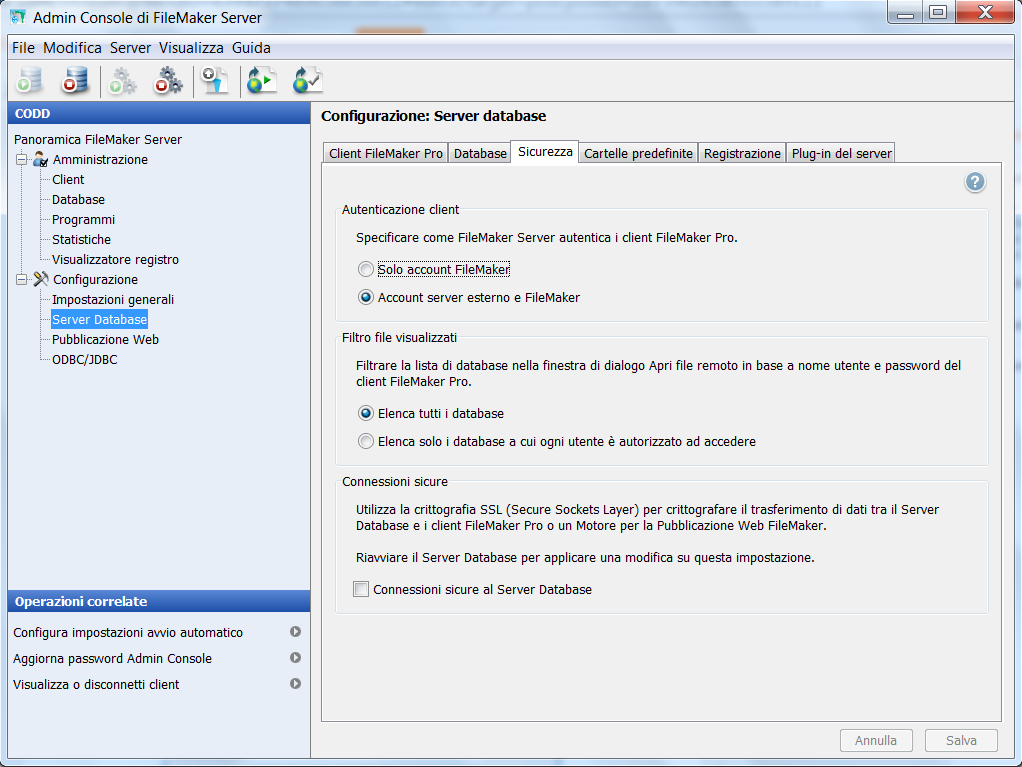The height and width of the screenshot is (767, 1022).
Task: Collapse the Amministrazione tree node
Action: [x=22, y=159]
